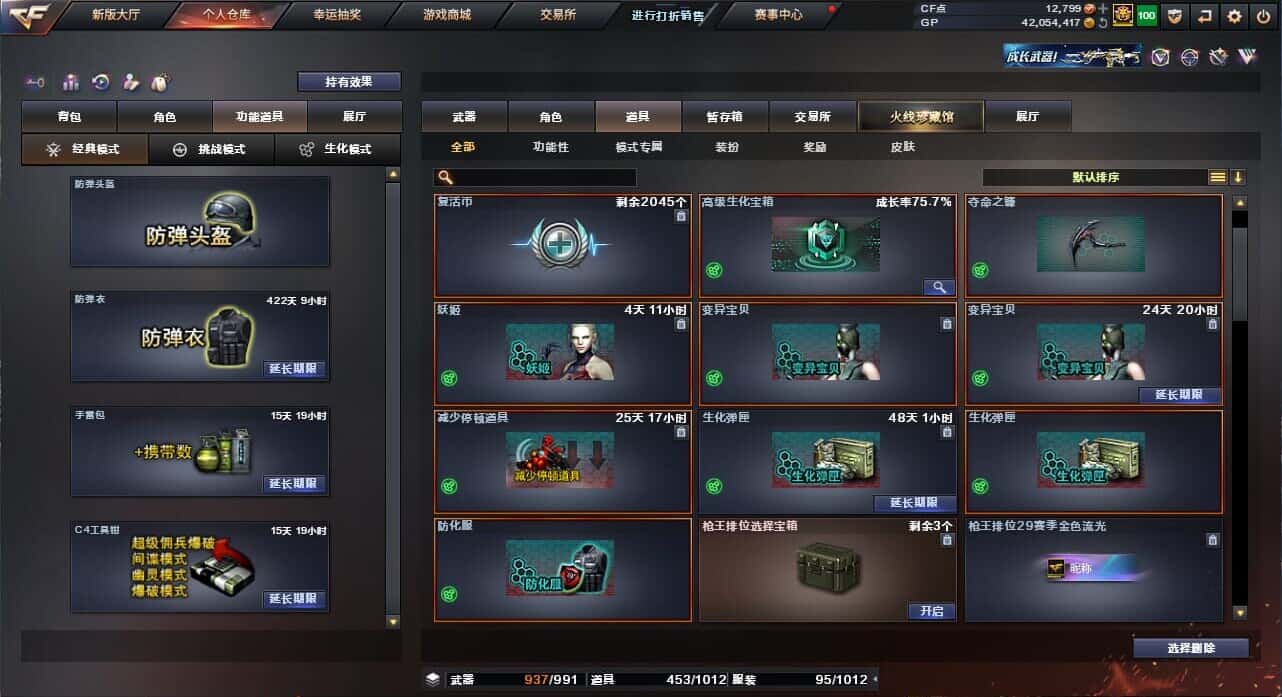Click the plus icon beside CF点 balance
Screen dimensions: 1282x697
click(1103, 8)
